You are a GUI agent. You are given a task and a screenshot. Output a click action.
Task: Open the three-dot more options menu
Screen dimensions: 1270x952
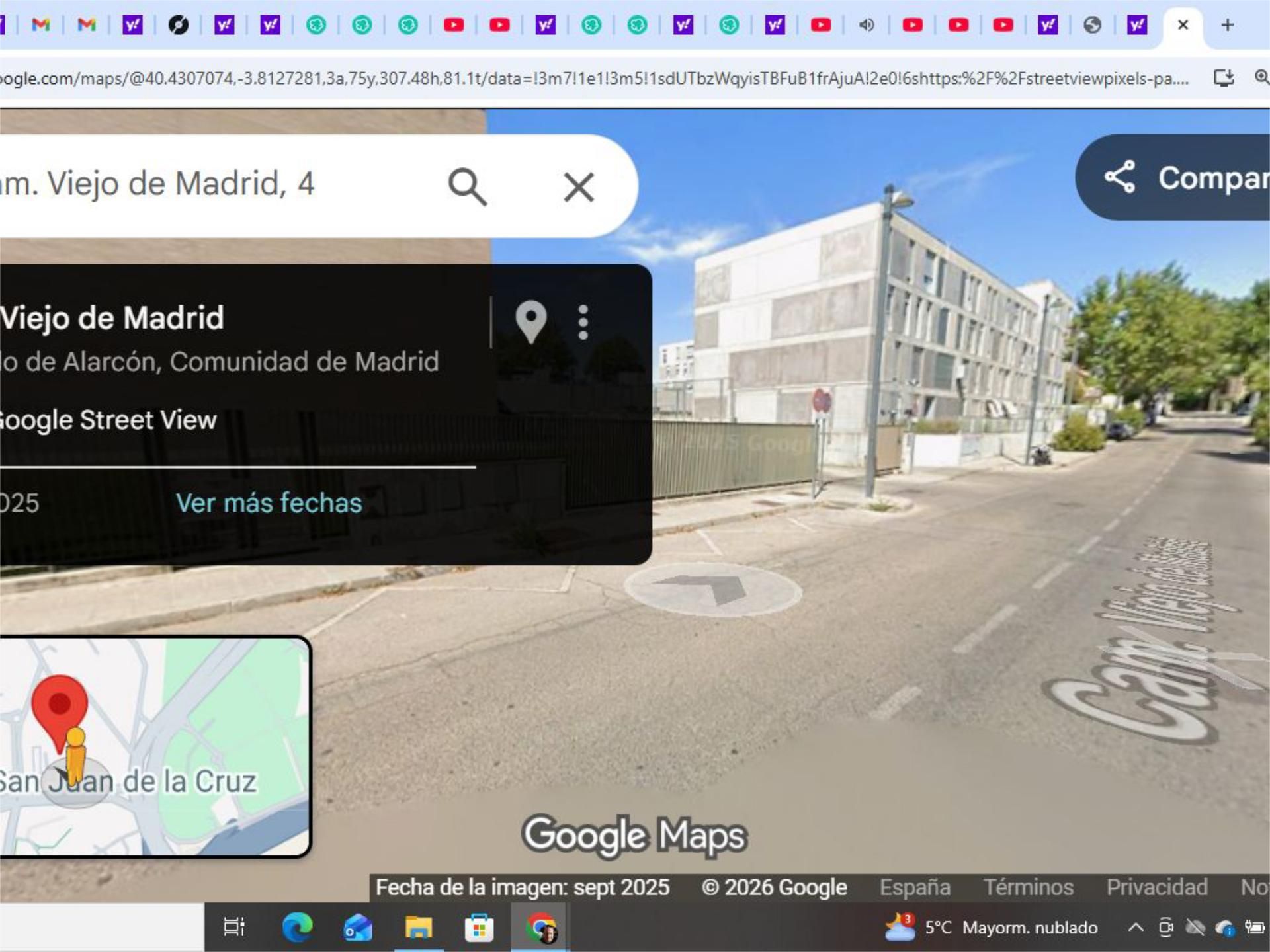coord(583,323)
